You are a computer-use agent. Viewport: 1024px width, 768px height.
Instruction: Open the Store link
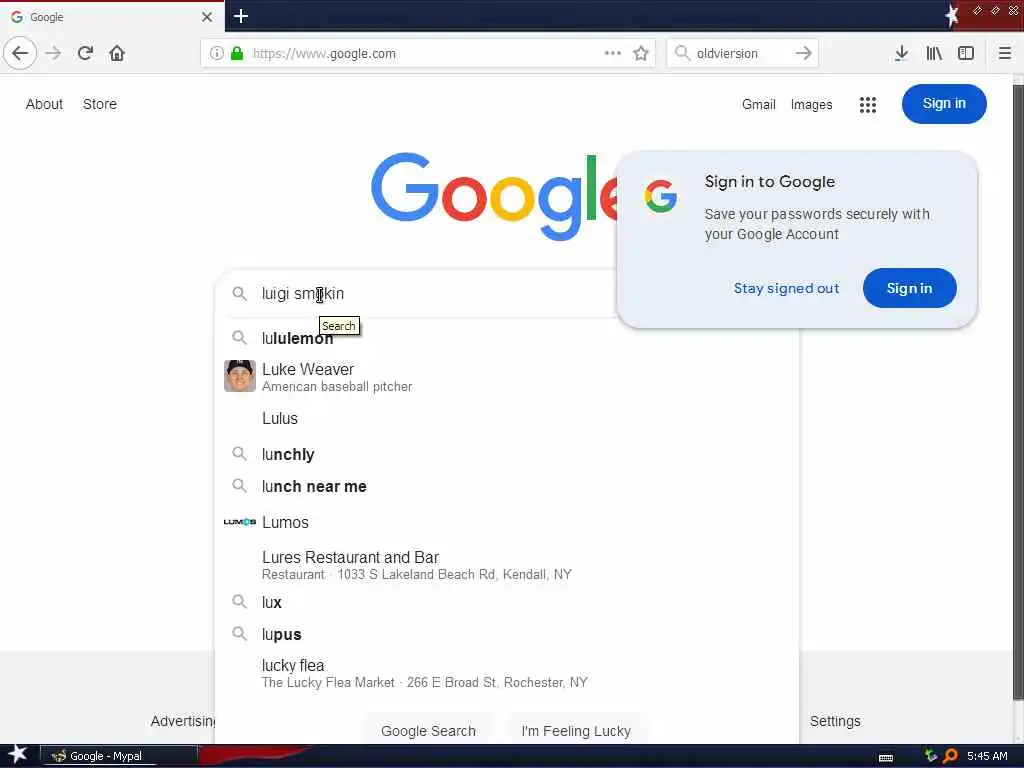pos(100,104)
